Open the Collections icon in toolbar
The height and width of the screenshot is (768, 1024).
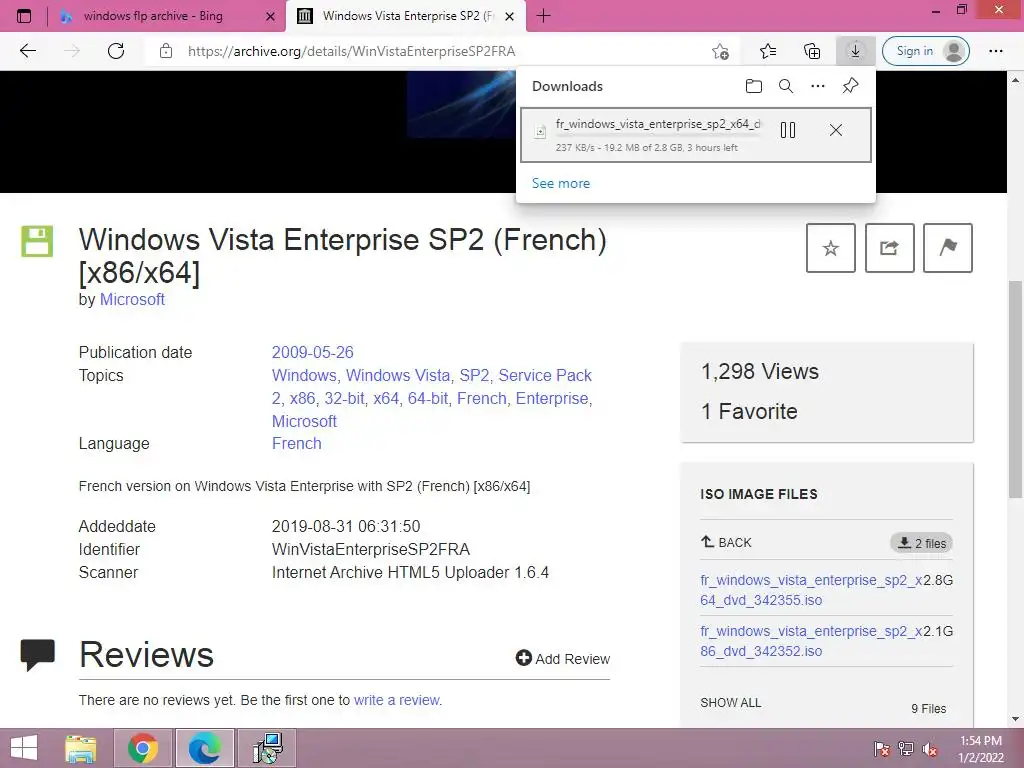click(x=812, y=51)
